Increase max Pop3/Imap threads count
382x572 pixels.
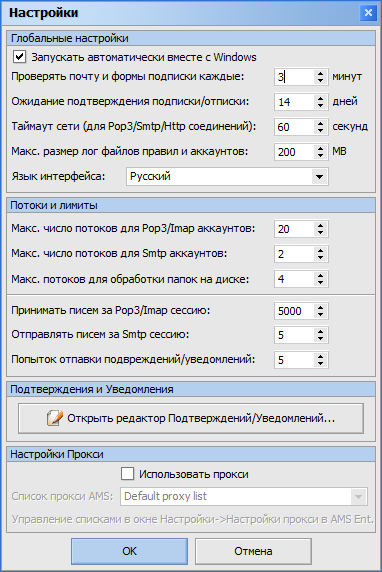(x=320, y=225)
